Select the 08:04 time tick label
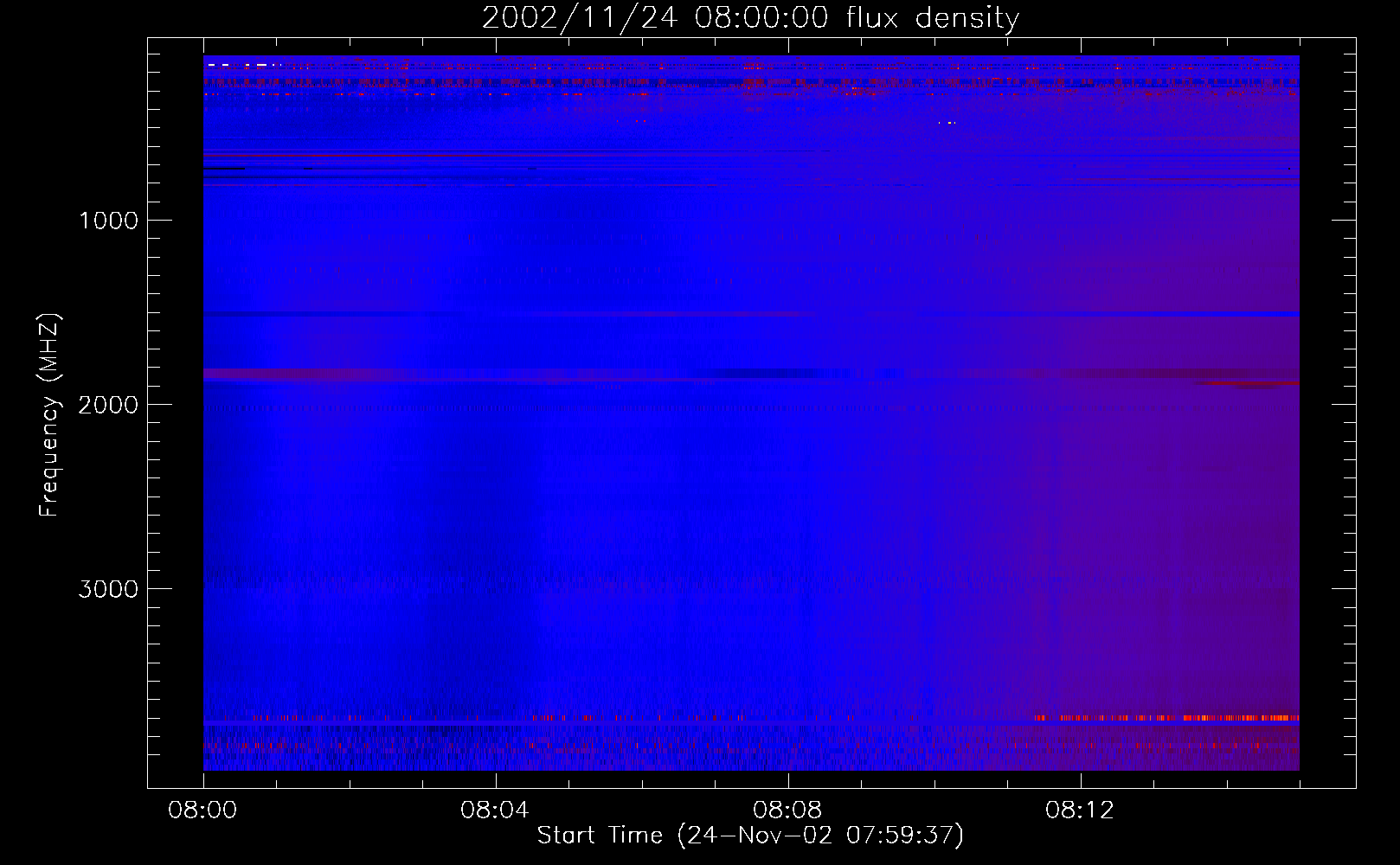1400x865 pixels. (x=495, y=811)
